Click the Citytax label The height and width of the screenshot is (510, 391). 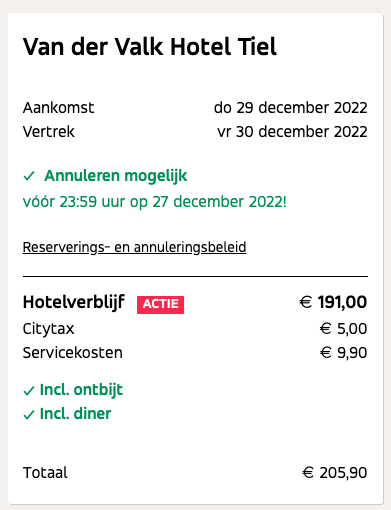pos(49,329)
